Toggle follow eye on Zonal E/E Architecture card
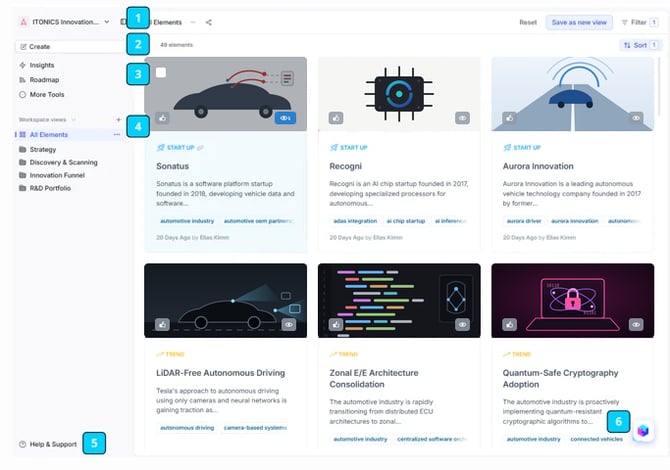 click(462, 325)
